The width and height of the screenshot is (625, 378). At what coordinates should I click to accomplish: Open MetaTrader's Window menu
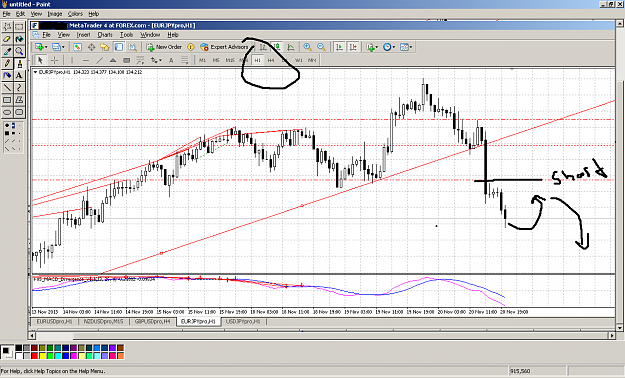[x=150, y=35]
